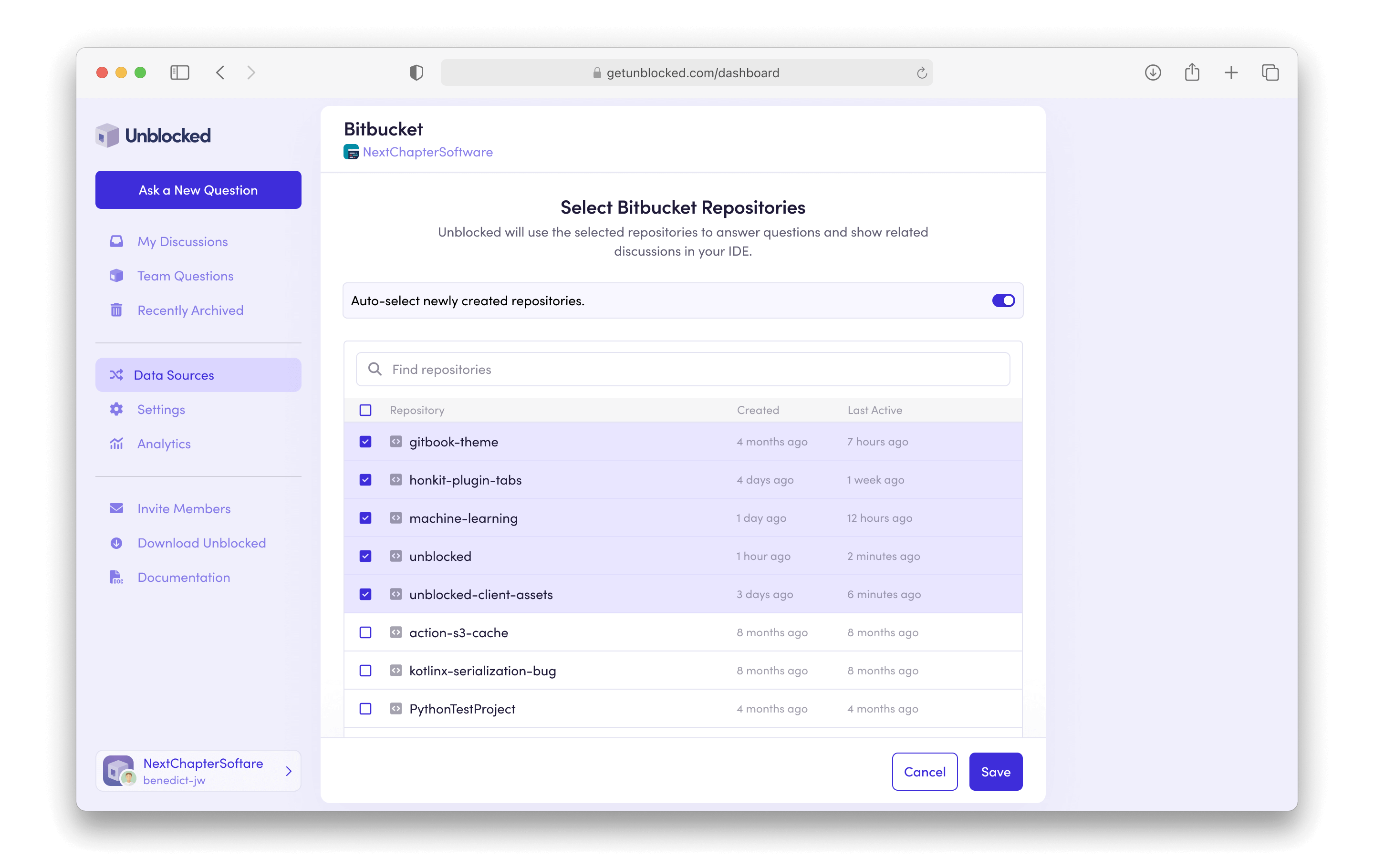This screenshot has width=1374, height=868.
Task: Show the tab overview
Action: tap(1270, 72)
